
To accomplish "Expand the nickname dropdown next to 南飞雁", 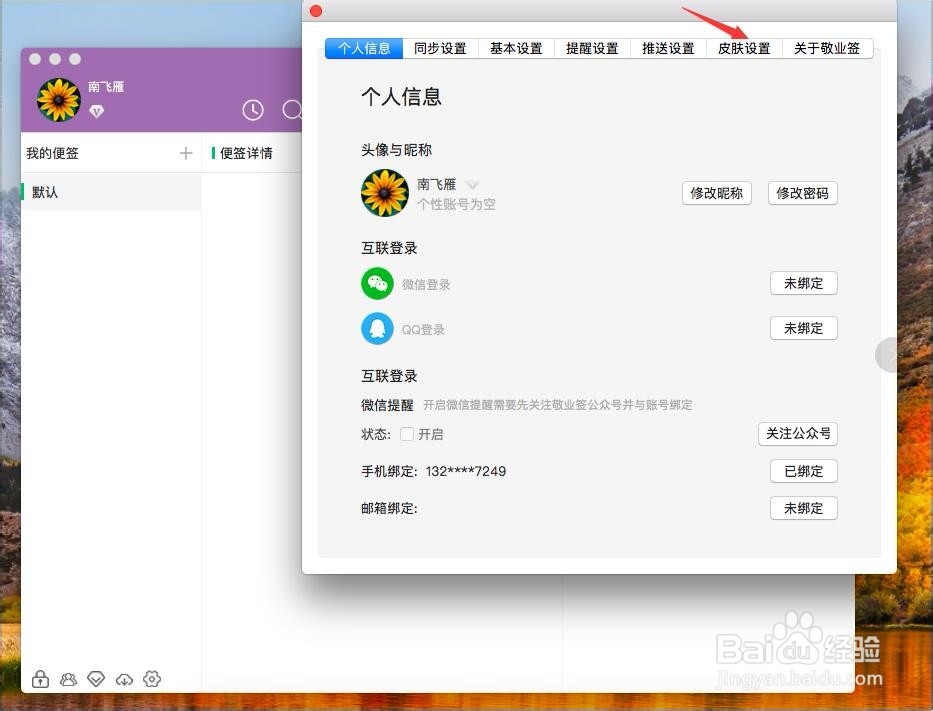I will (x=472, y=184).
